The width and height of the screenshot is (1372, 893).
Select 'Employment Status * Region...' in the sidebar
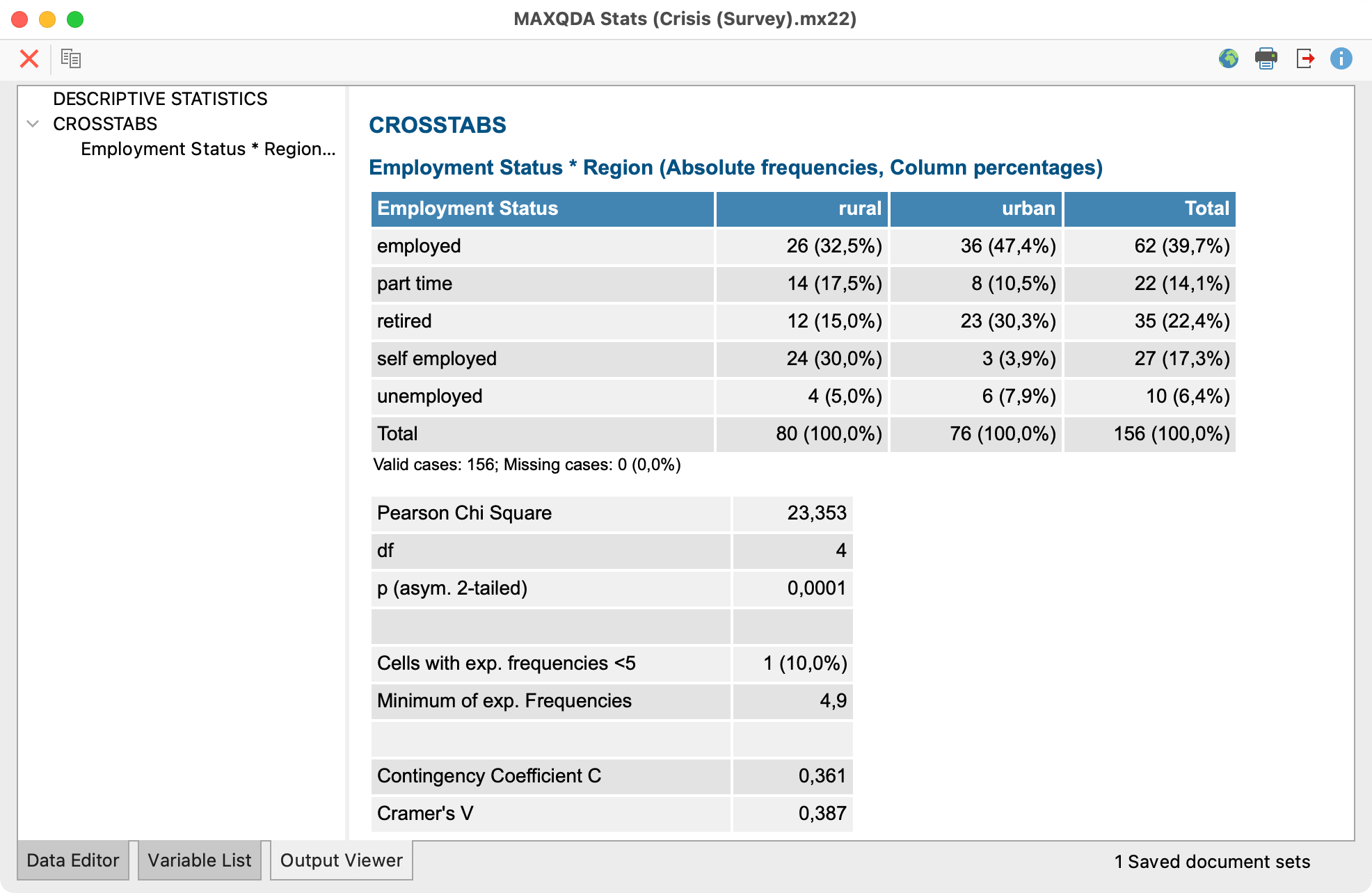(x=207, y=149)
